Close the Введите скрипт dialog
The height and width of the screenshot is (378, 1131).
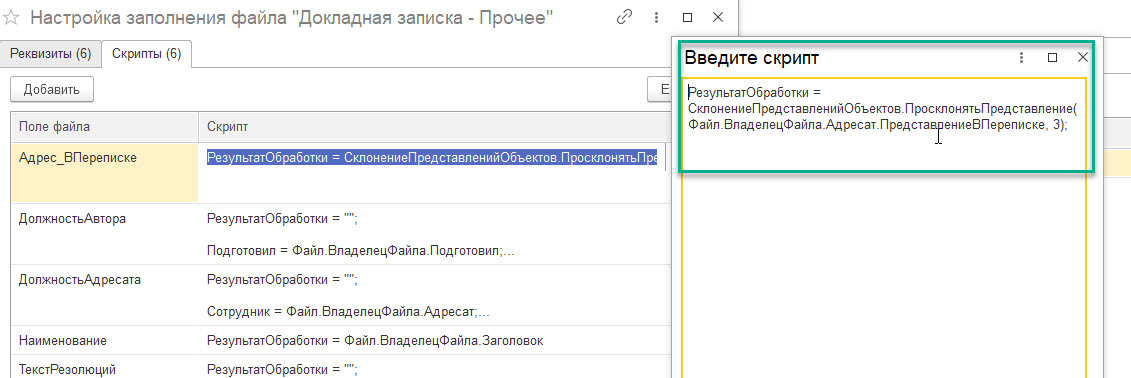[x=1082, y=58]
